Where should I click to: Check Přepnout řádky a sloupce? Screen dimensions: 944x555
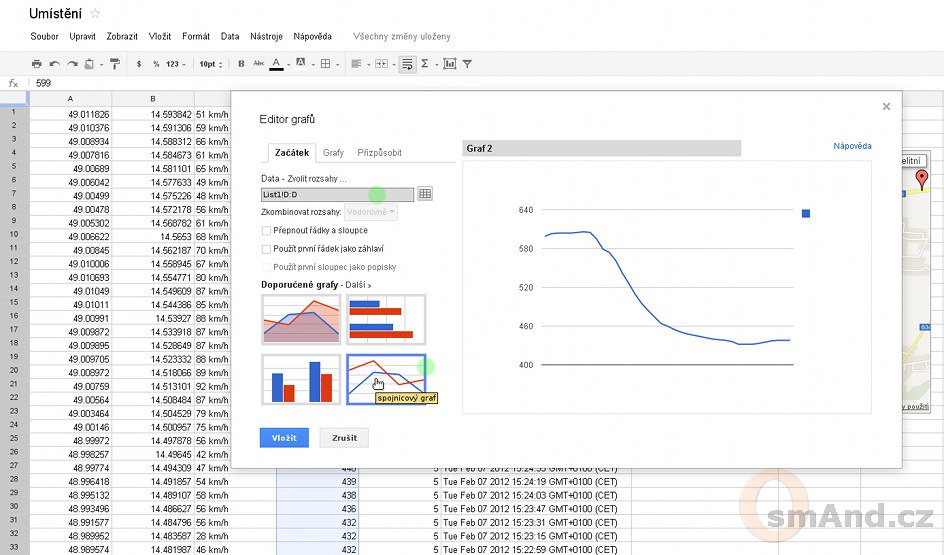pos(266,231)
